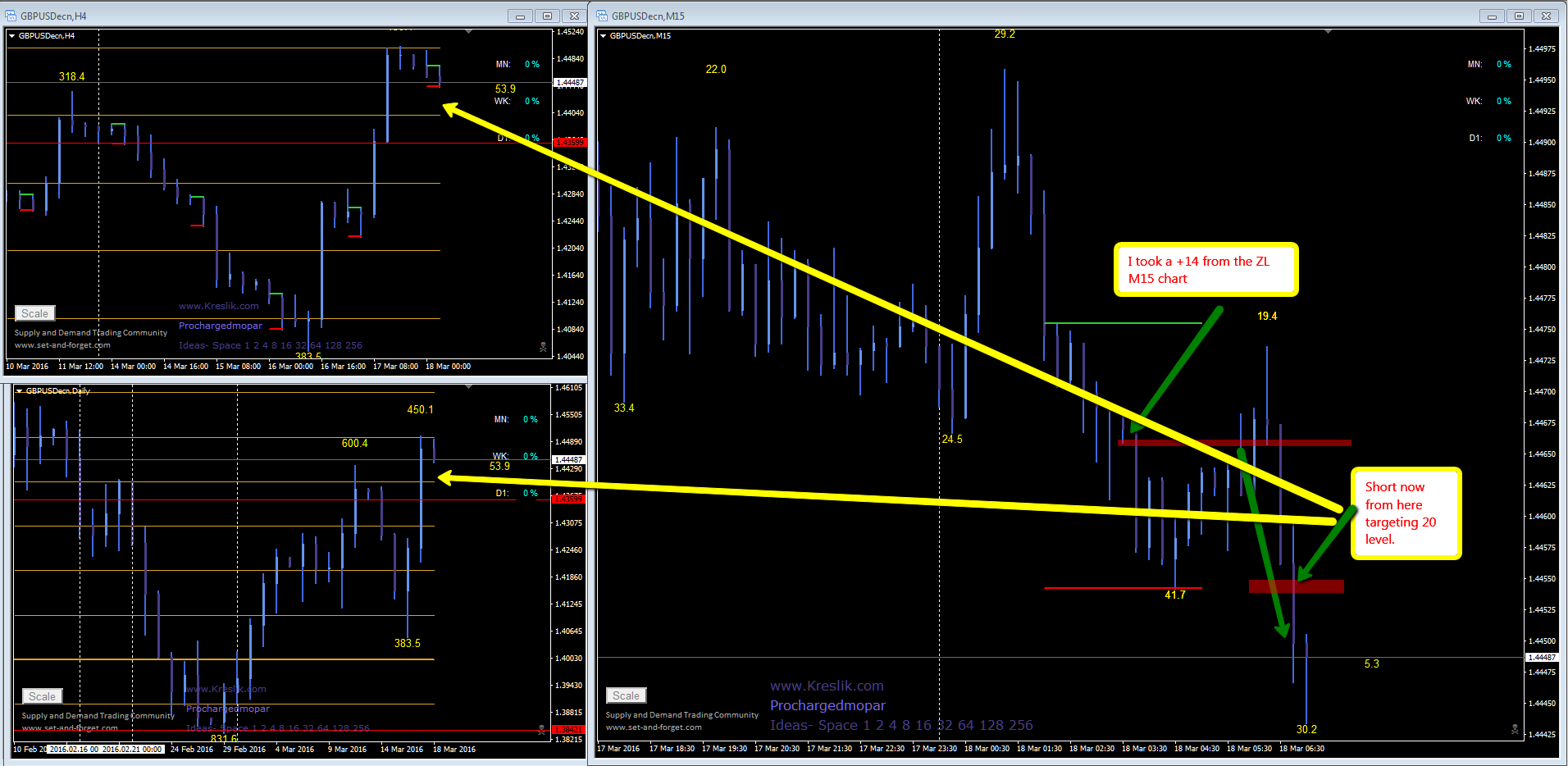1568x766 pixels.
Task: Click the WK: 0 % value in M15 chart
Action: coord(1504,101)
